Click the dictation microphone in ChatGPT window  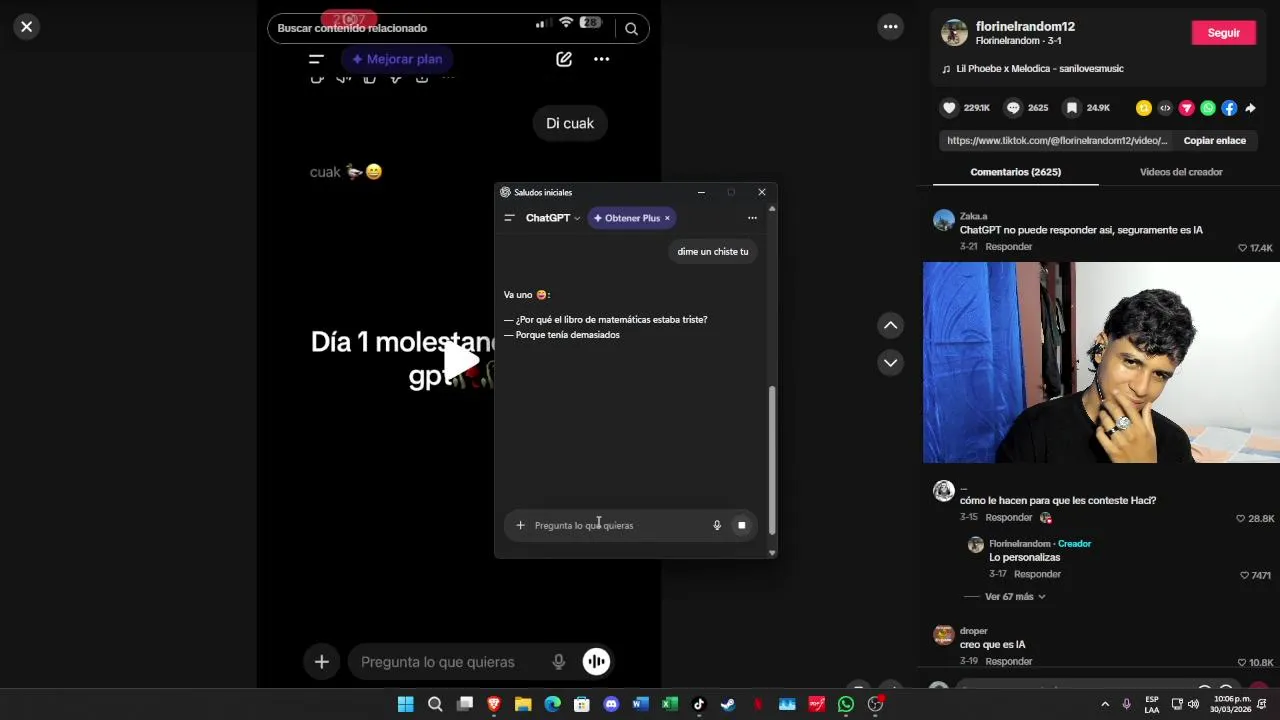[x=717, y=525]
